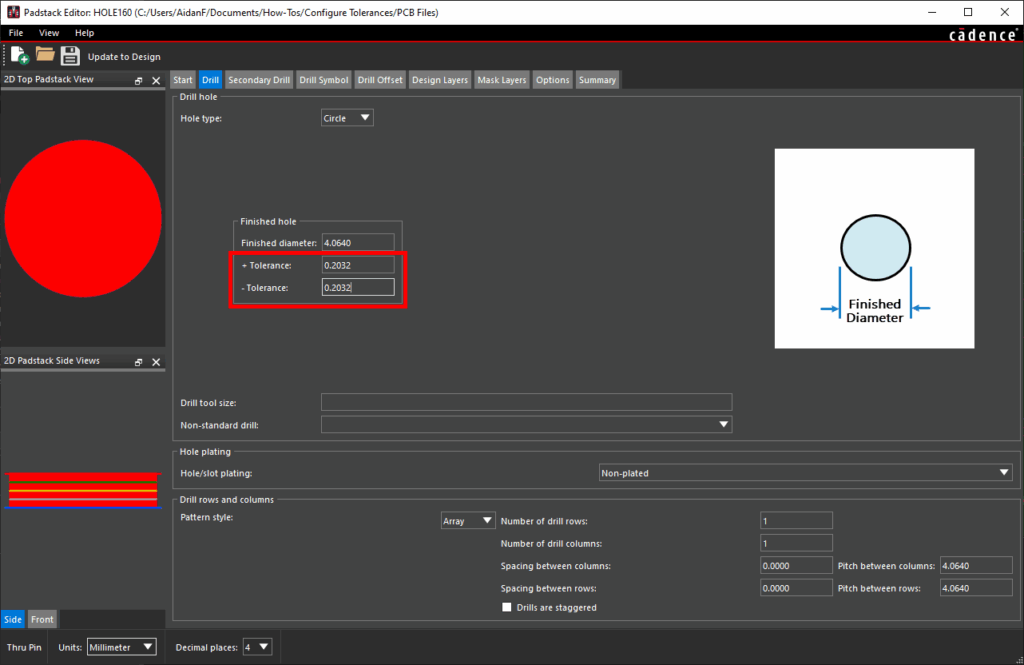Open the Hole type dropdown

[347, 118]
